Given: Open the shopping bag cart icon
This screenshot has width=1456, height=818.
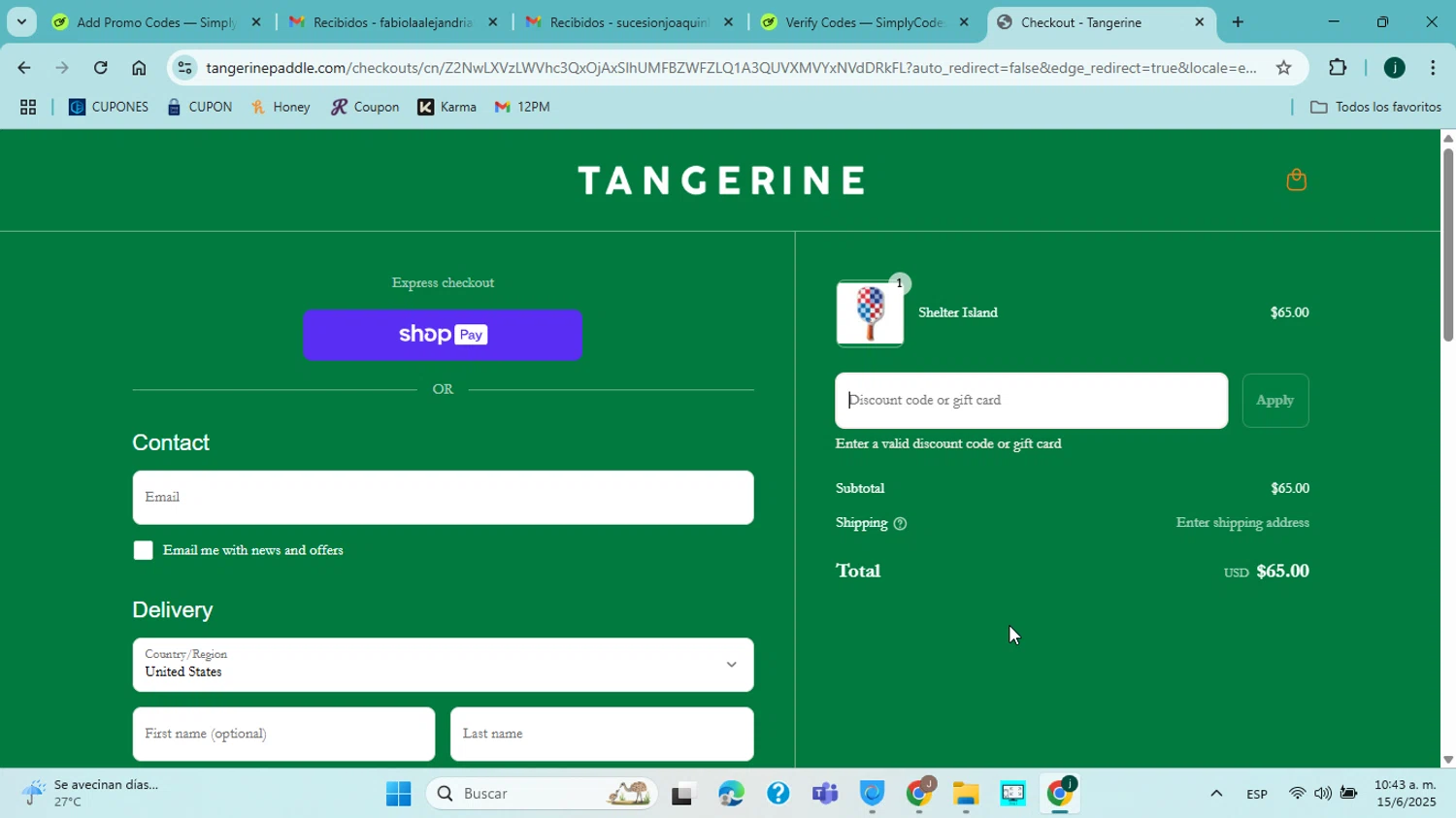Looking at the screenshot, I should click(x=1296, y=180).
